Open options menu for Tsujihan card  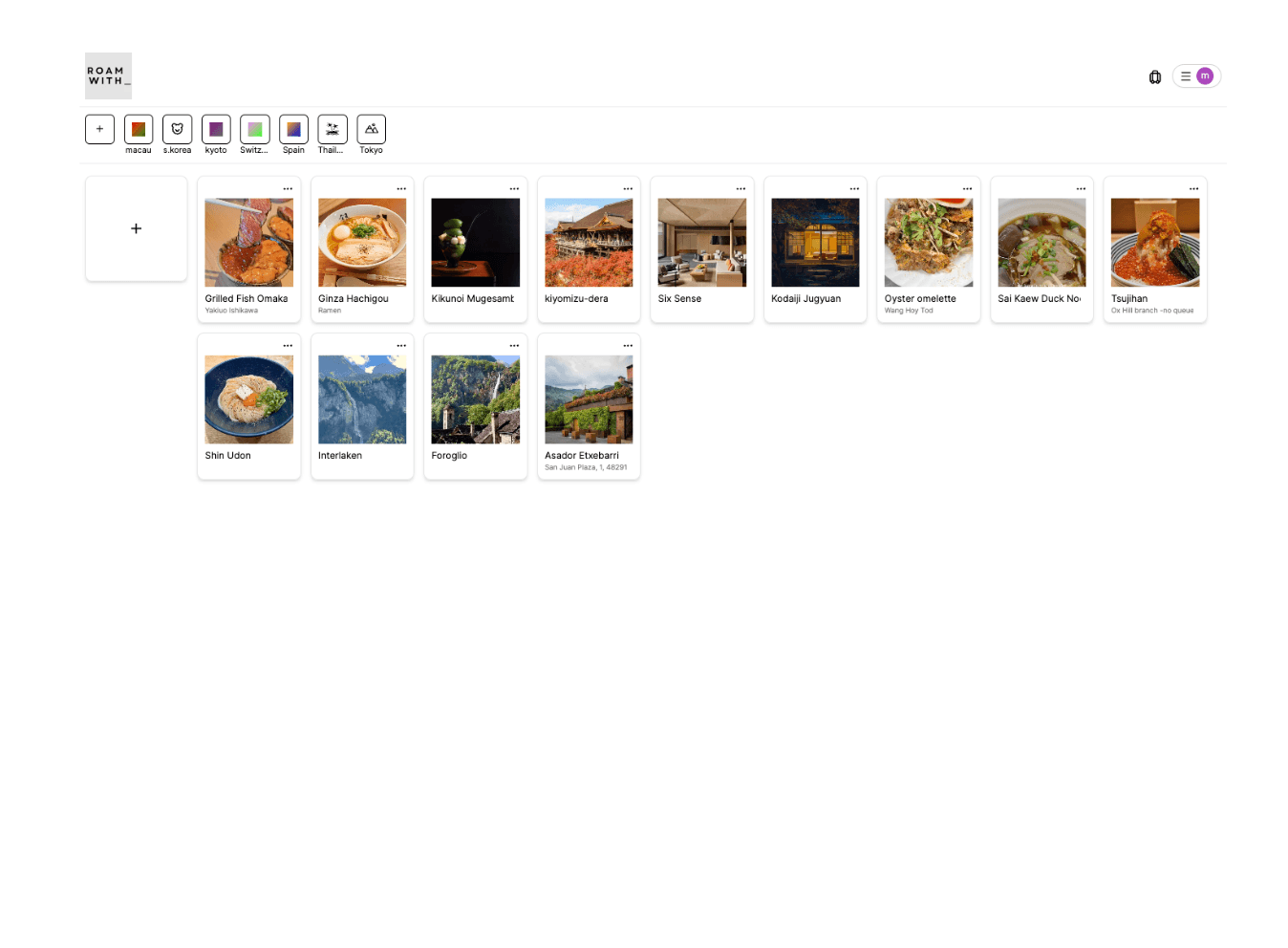tap(1193, 189)
